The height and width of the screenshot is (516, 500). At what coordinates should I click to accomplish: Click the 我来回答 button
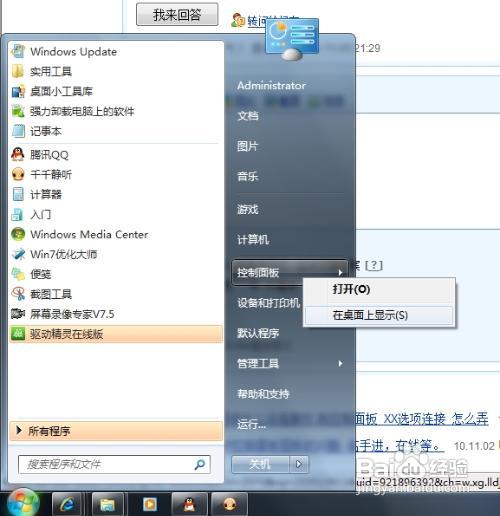(x=177, y=14)
